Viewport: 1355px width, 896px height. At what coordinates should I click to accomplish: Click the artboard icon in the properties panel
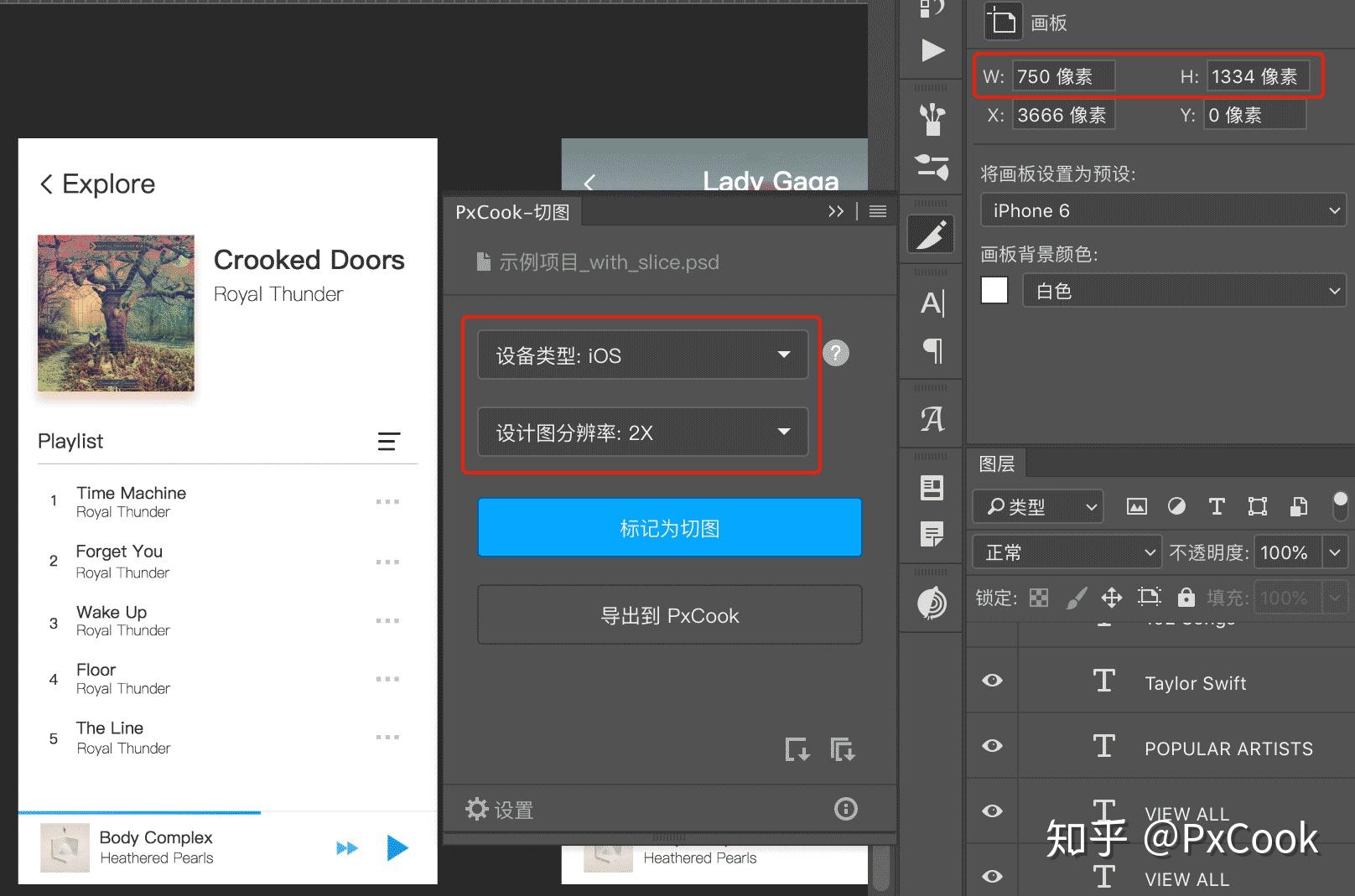tap(1003, 21)
